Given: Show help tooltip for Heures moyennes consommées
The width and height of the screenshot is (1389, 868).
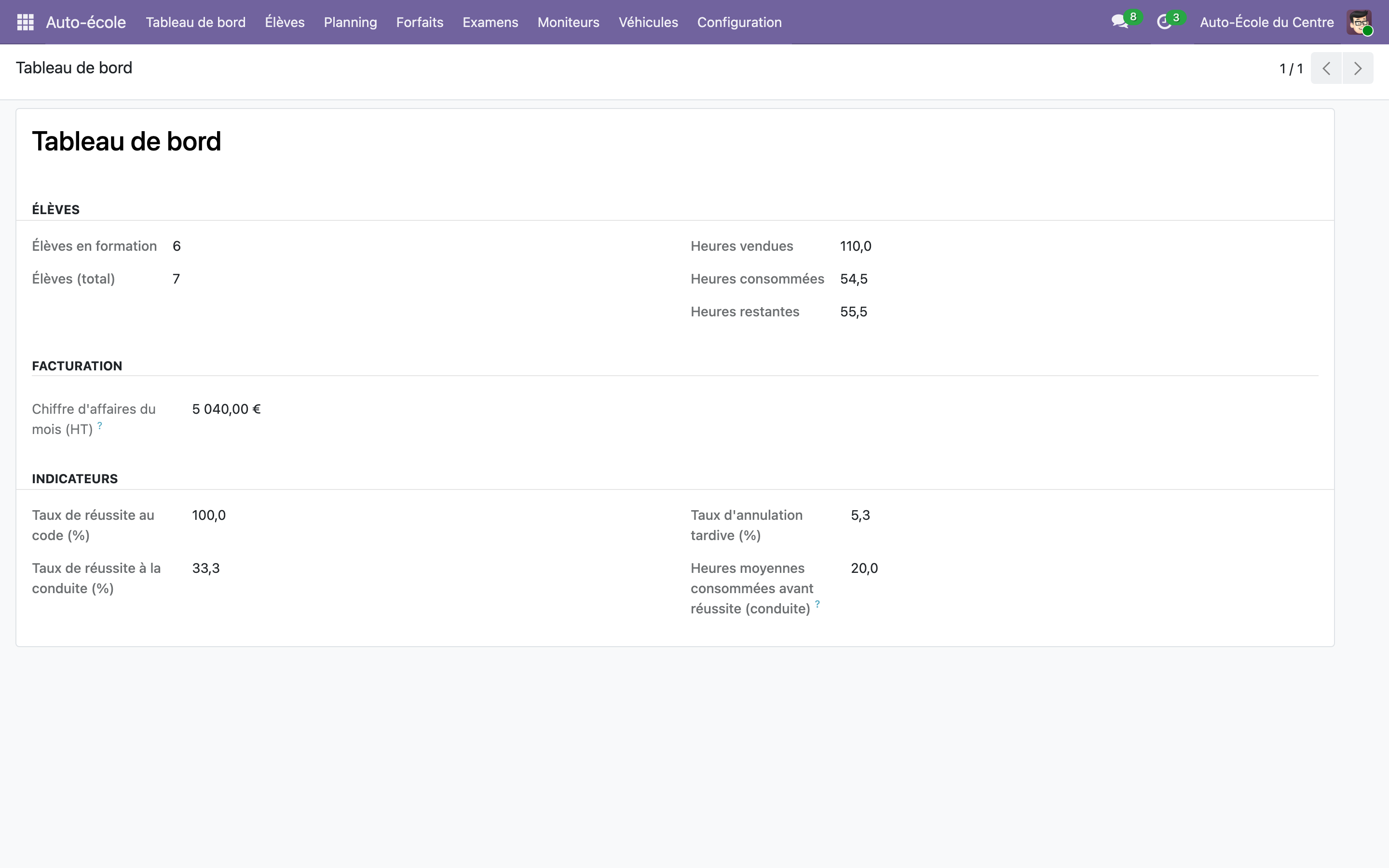Looking at the screenshot, I should [817, 604].
